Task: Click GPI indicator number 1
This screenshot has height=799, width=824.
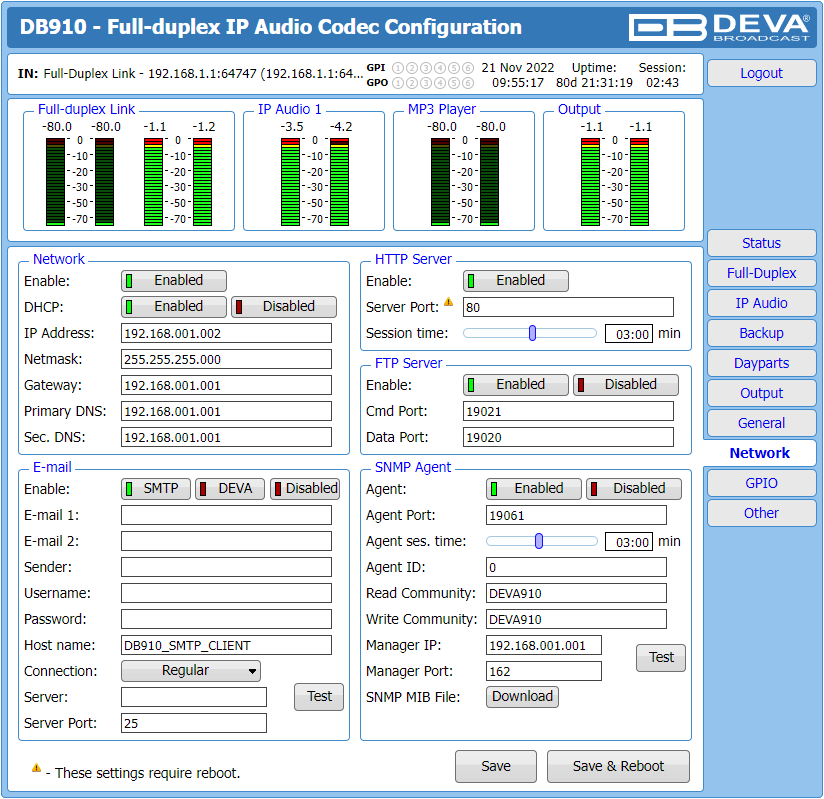Action: click(x=398, y=68)
